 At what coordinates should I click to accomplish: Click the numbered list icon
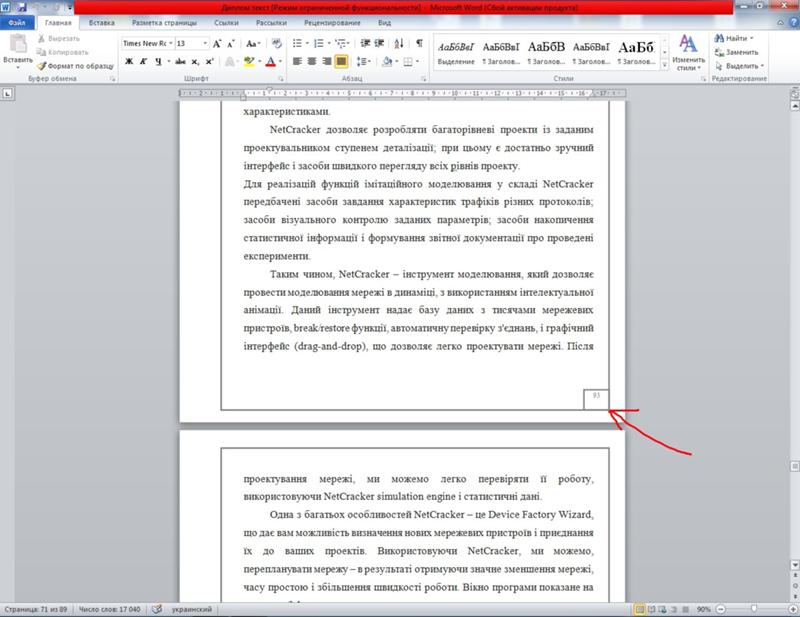coord(319,43)
